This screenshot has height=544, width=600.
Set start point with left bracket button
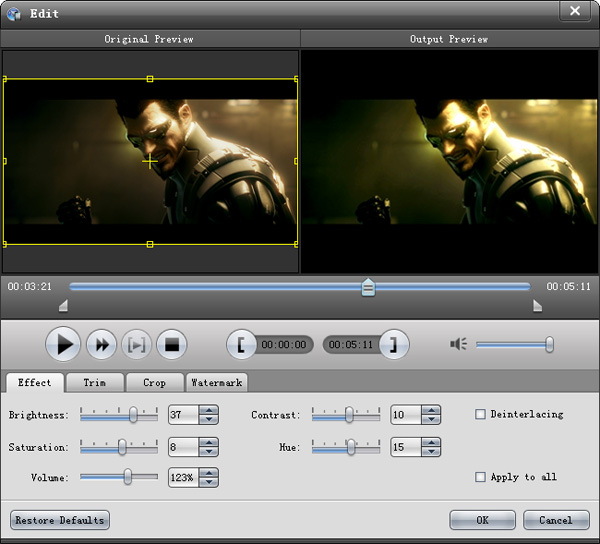[241, 345]
